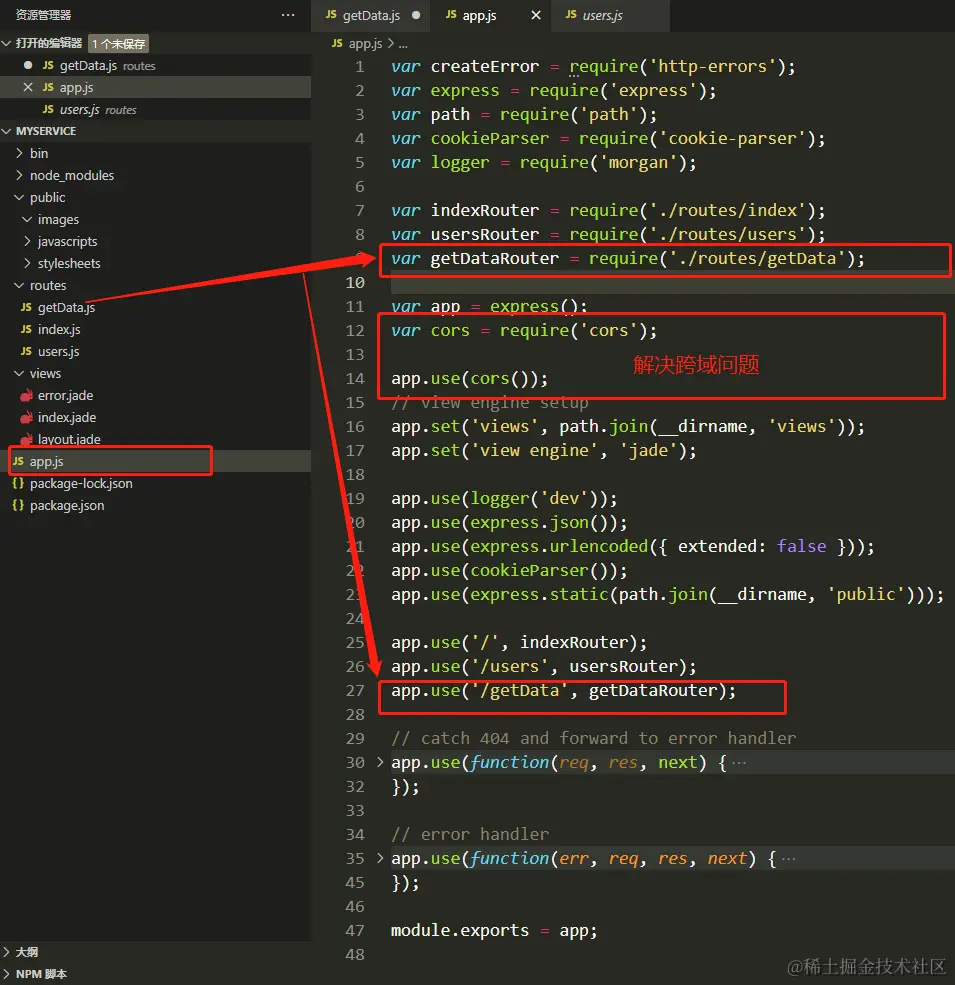955x985 pixels.
Task: Click the jade icon of index.jade
Action: tap(26, 417)
